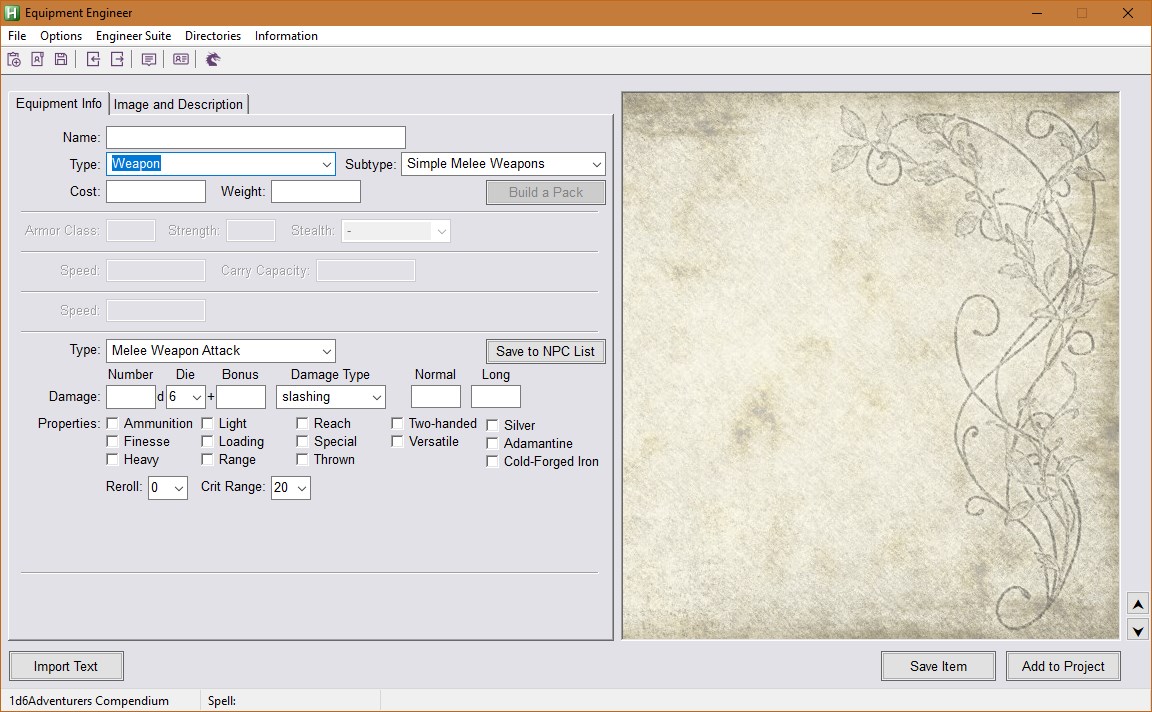Image resolution: width=1152 pixels, height=712 pixels.
Task: Enable the Adamantine material checkbox
Action: tap(491, 443)
